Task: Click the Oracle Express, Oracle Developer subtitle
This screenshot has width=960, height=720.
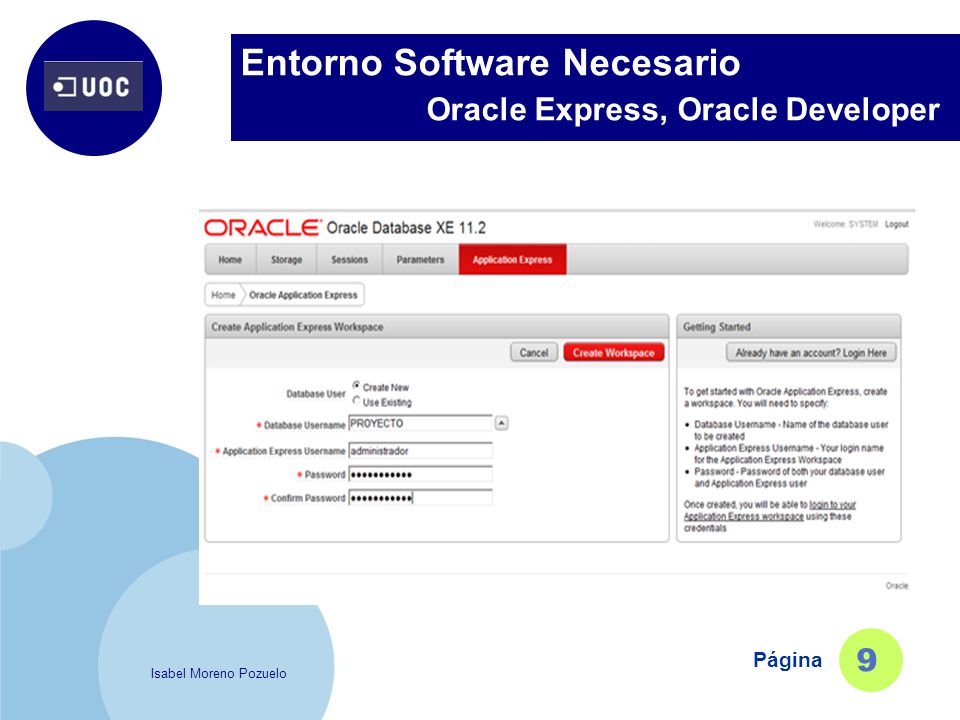Action: pyautogui.click(x=683, y=110)
